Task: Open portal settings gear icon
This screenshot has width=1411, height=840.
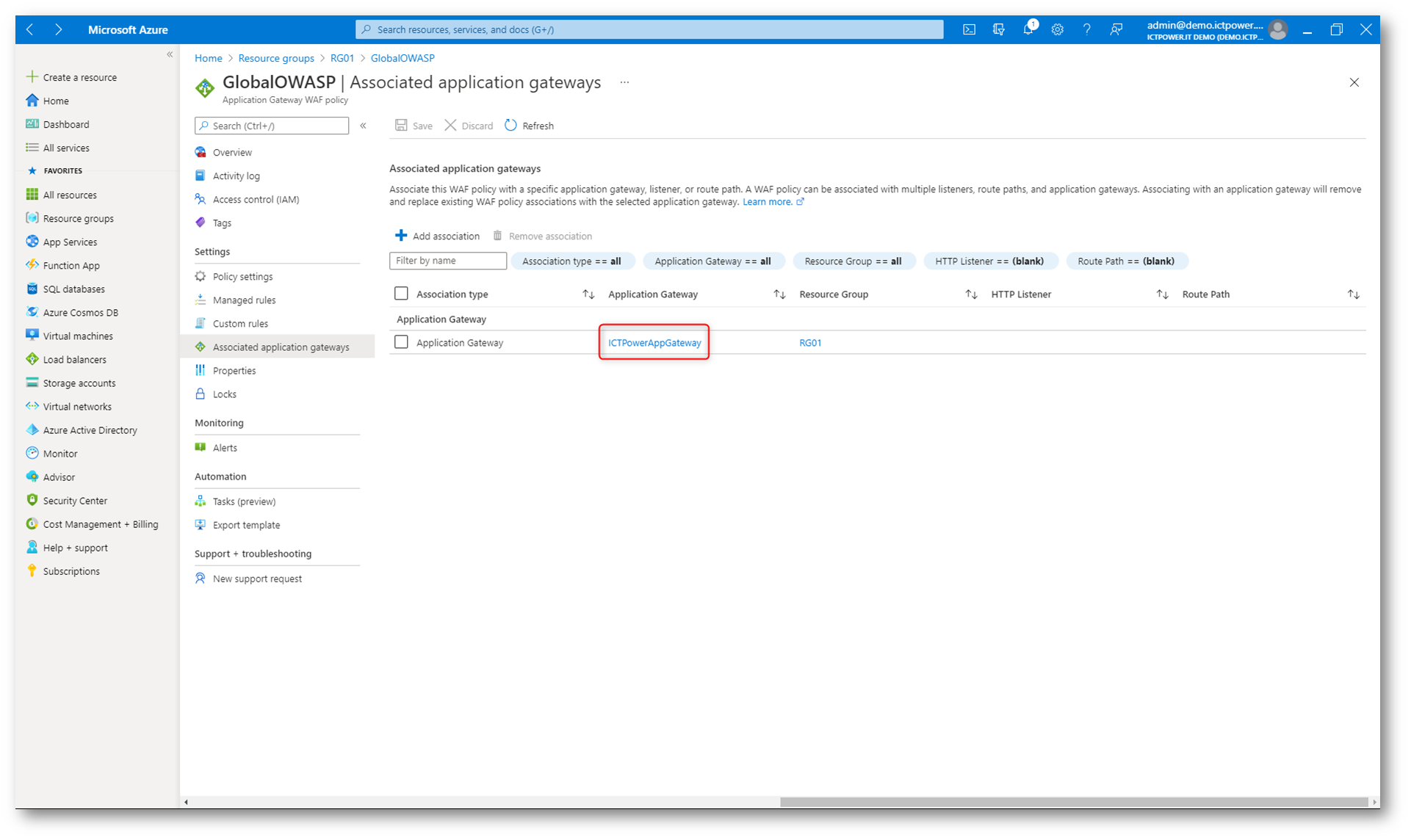Action: [1057, 29]
